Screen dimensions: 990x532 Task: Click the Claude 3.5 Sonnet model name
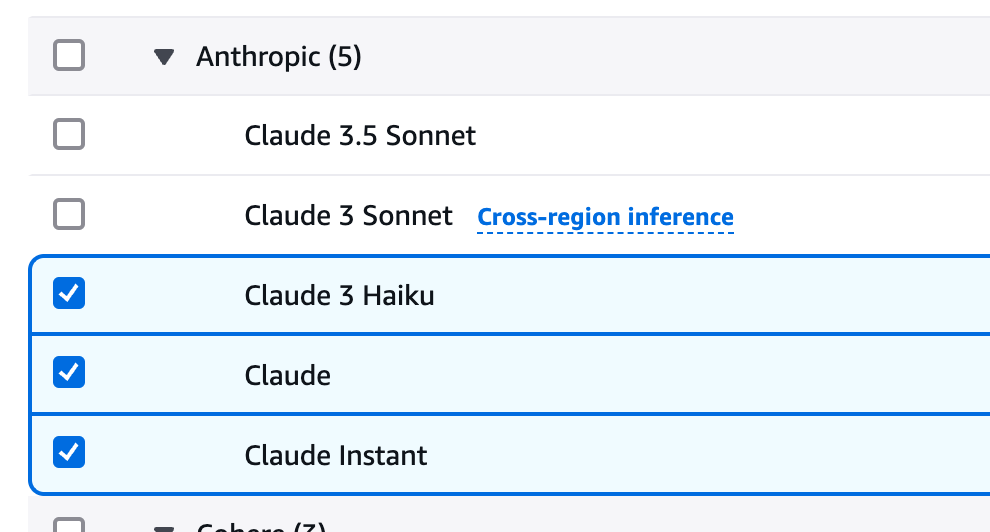(x=360, y=135)
